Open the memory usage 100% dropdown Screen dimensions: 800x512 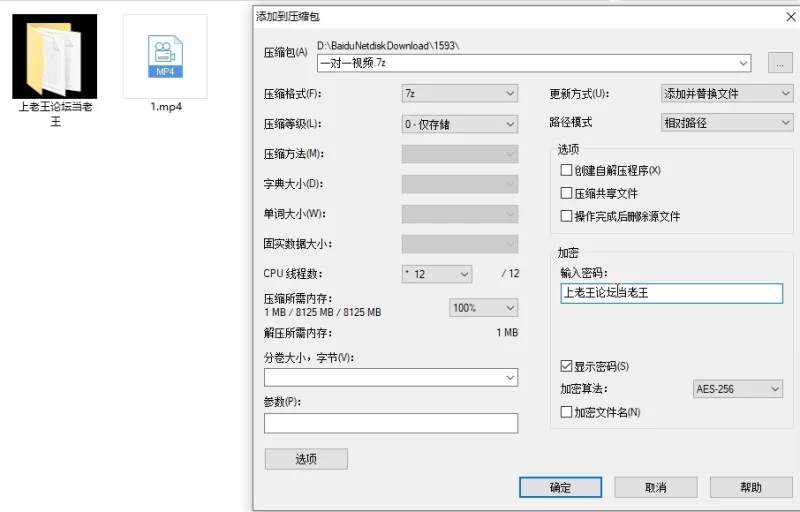coord(484,308)
